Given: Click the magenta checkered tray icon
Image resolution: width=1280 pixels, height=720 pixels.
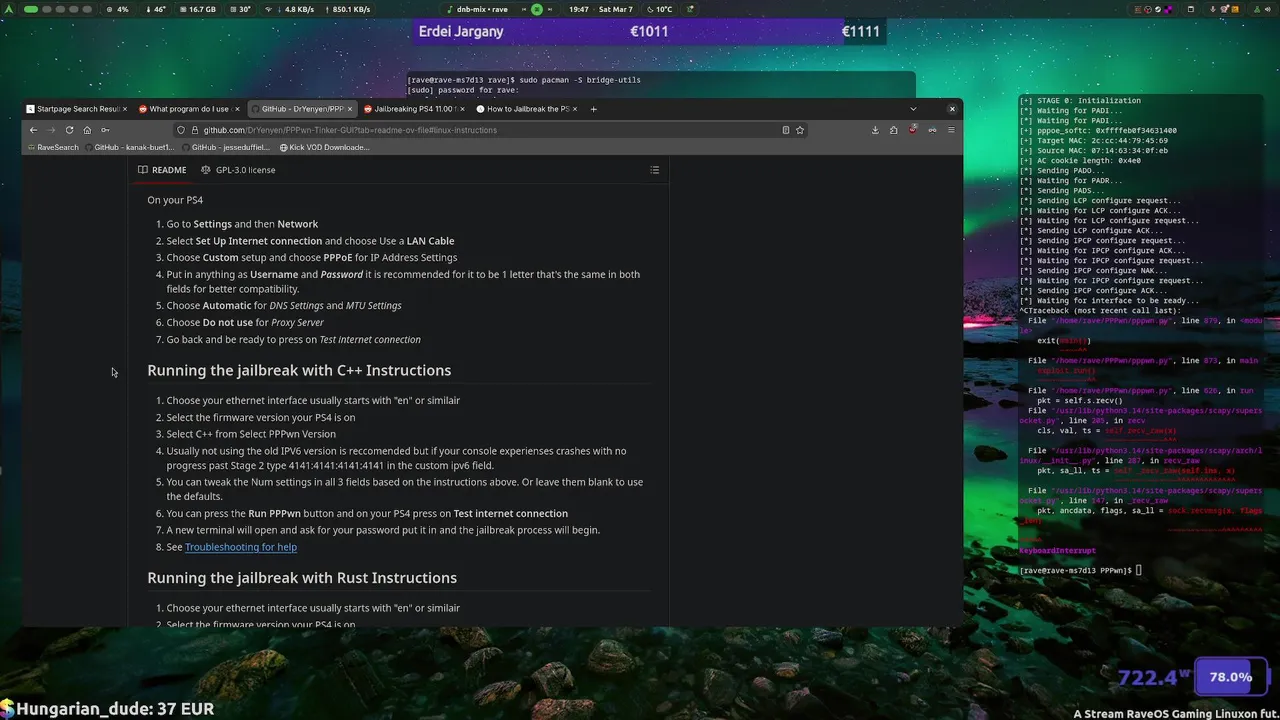Looking at the screenshot, I should (1168, 9).
